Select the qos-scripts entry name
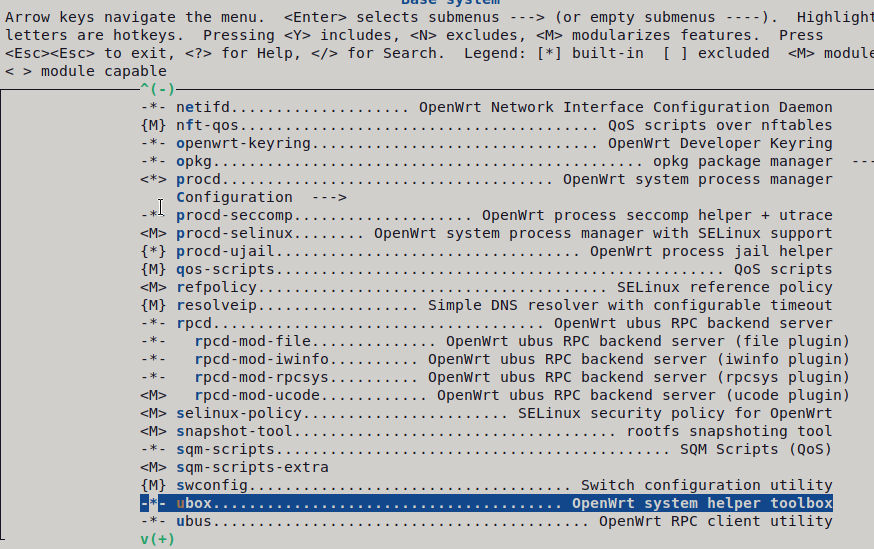This screenshot has height=549, width=874. click(225, 269)
